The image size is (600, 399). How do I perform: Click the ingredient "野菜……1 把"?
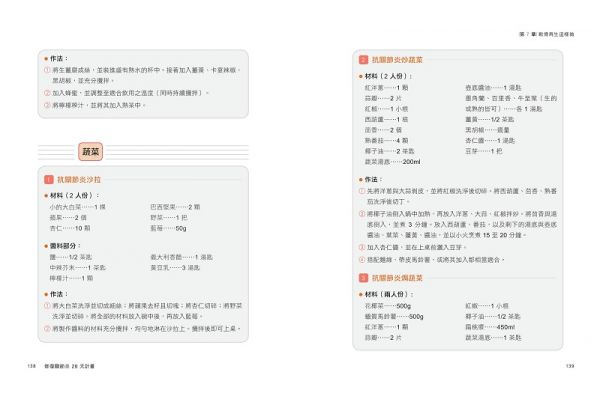pyautogui.click(x=169, y=218)
